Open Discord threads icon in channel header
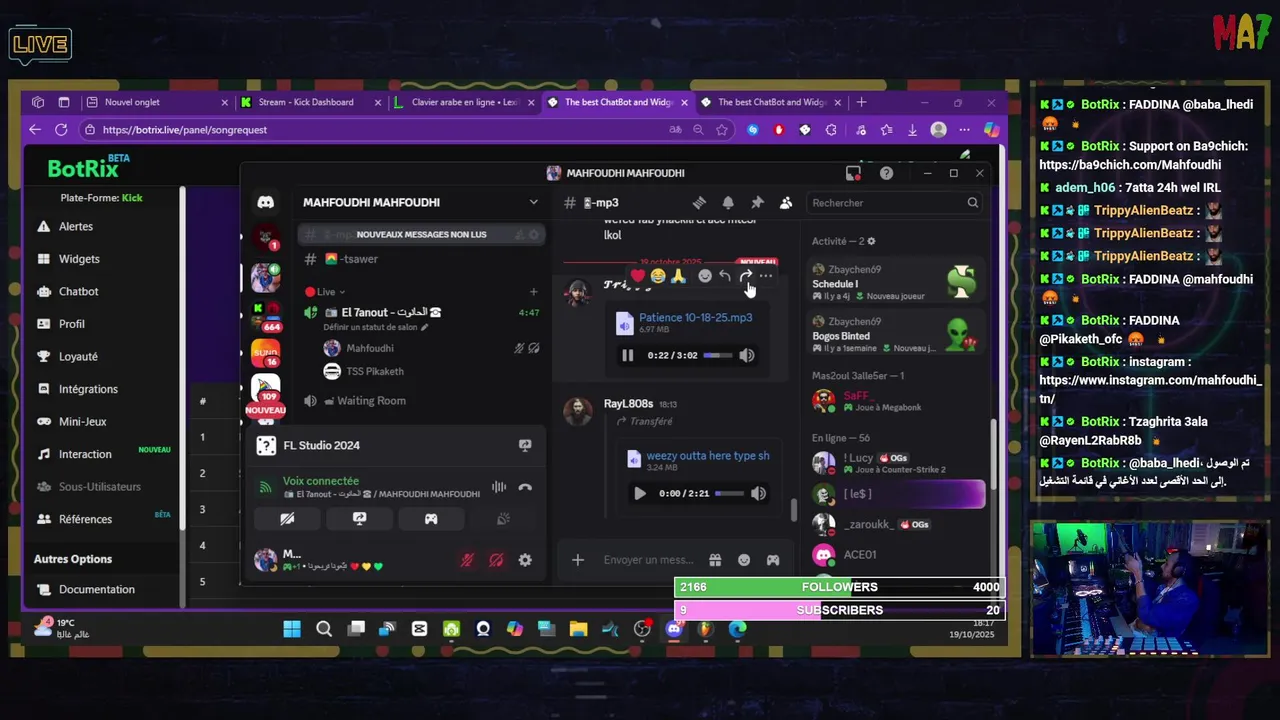Image resolution: width=1280 pixels, height=720 pixels. point(699,203)
